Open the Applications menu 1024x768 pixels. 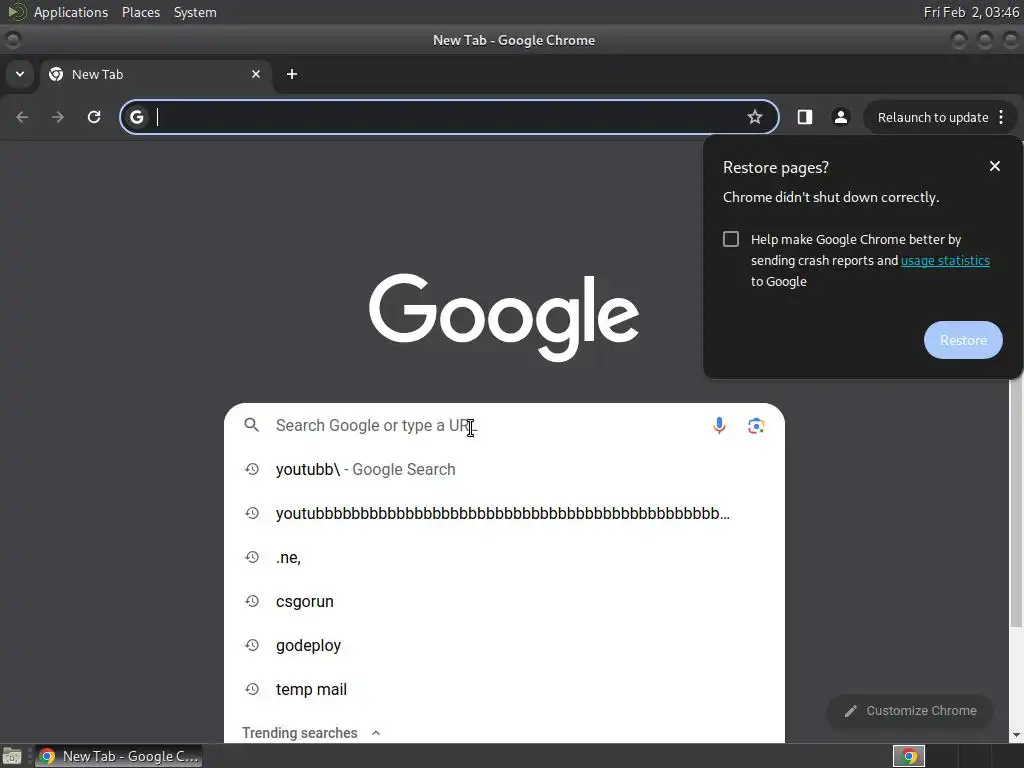point(71,12)
